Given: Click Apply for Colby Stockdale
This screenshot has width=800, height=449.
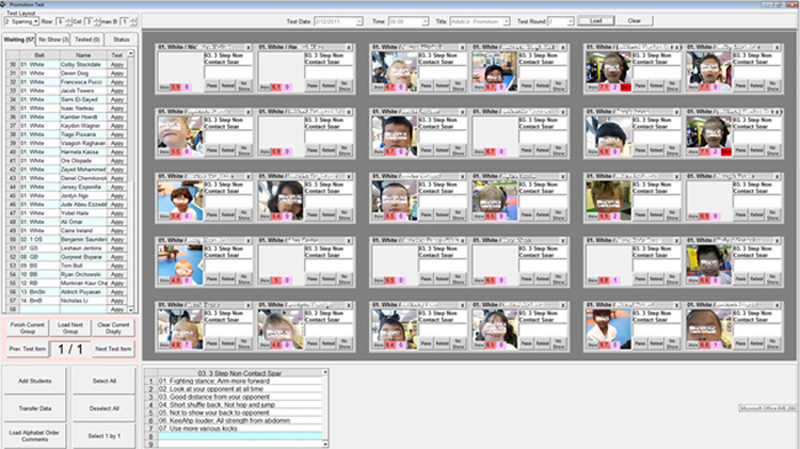Looking at the screenshot, I should coord(117,64).
